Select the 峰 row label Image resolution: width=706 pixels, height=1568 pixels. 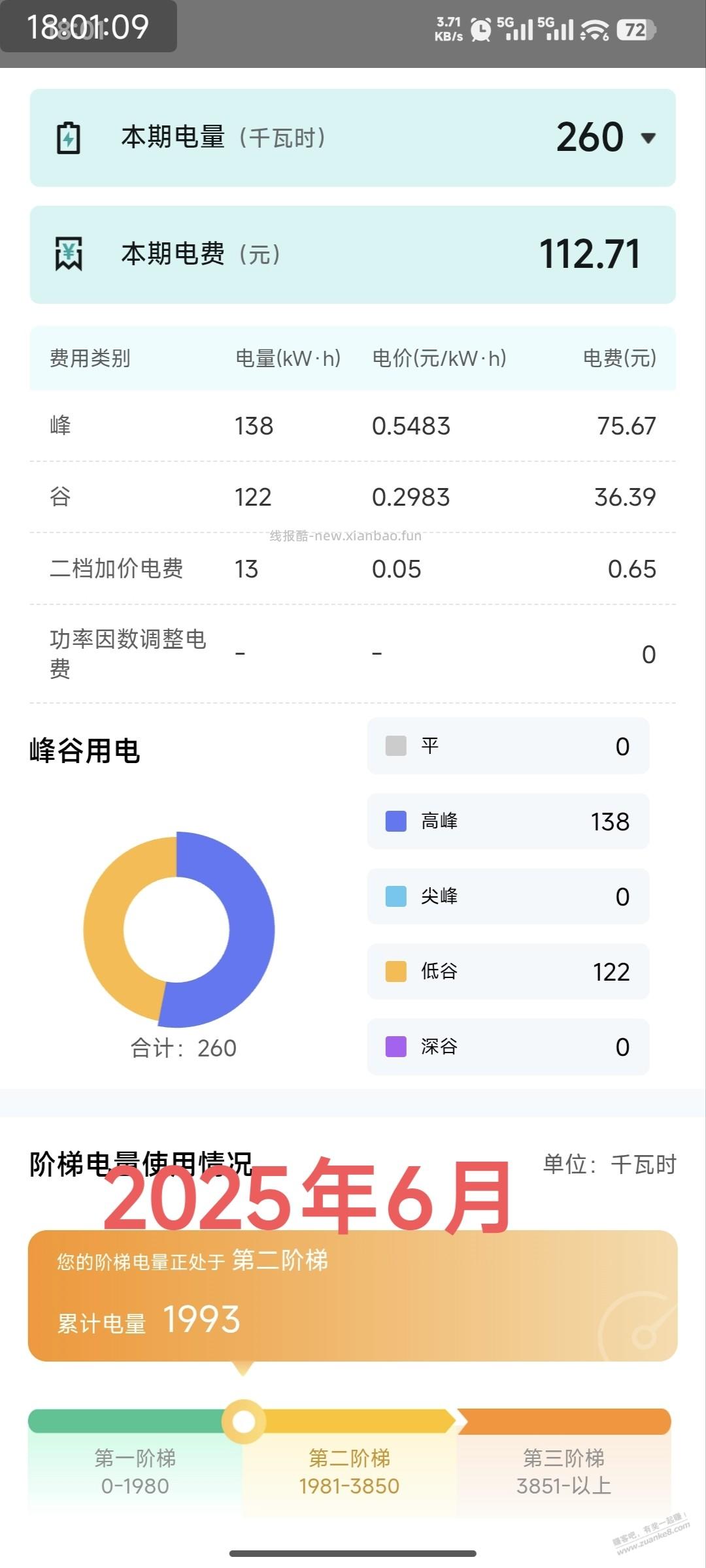(60, 425)
